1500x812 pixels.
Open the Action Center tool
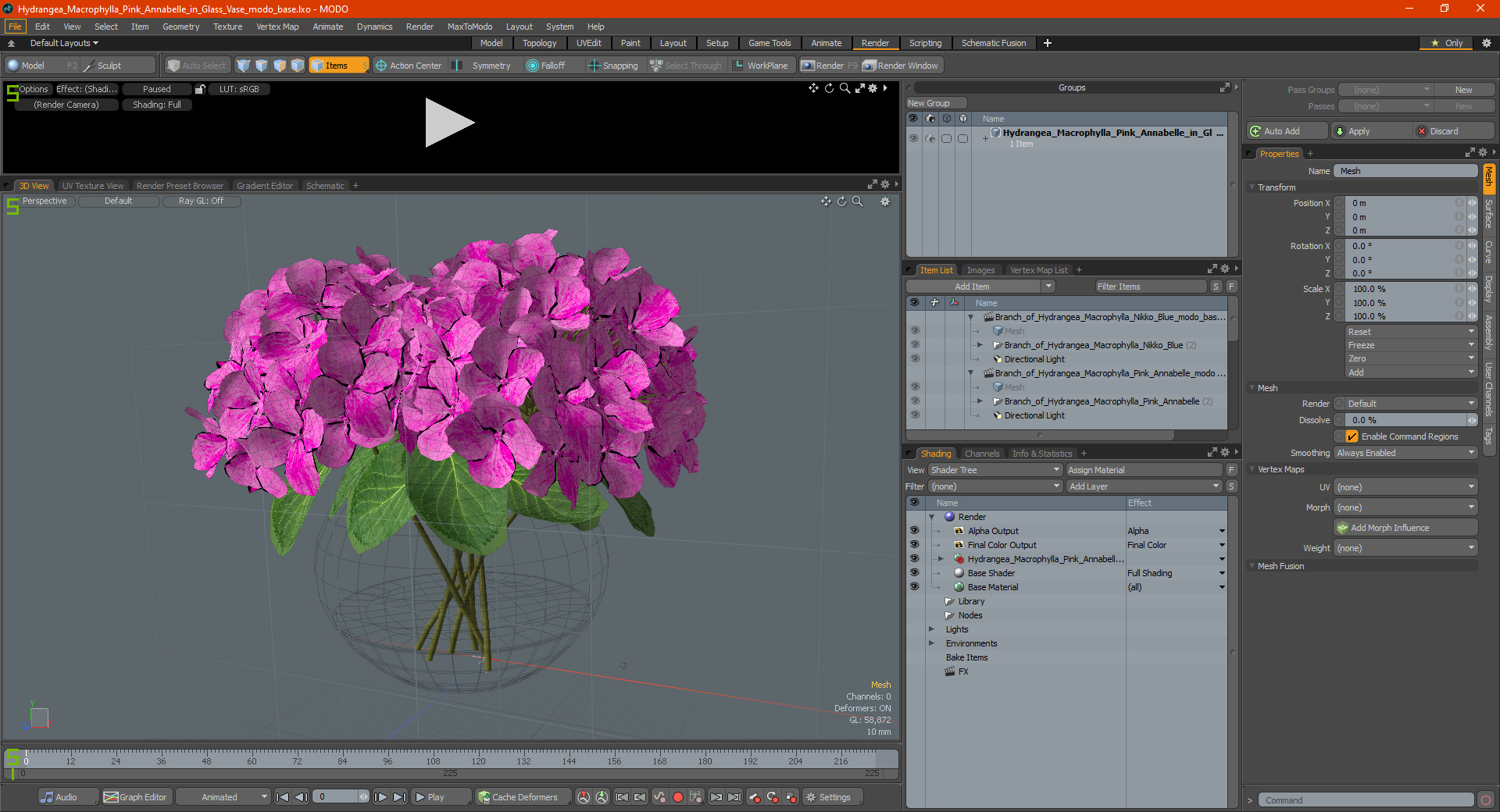point(409,66)
